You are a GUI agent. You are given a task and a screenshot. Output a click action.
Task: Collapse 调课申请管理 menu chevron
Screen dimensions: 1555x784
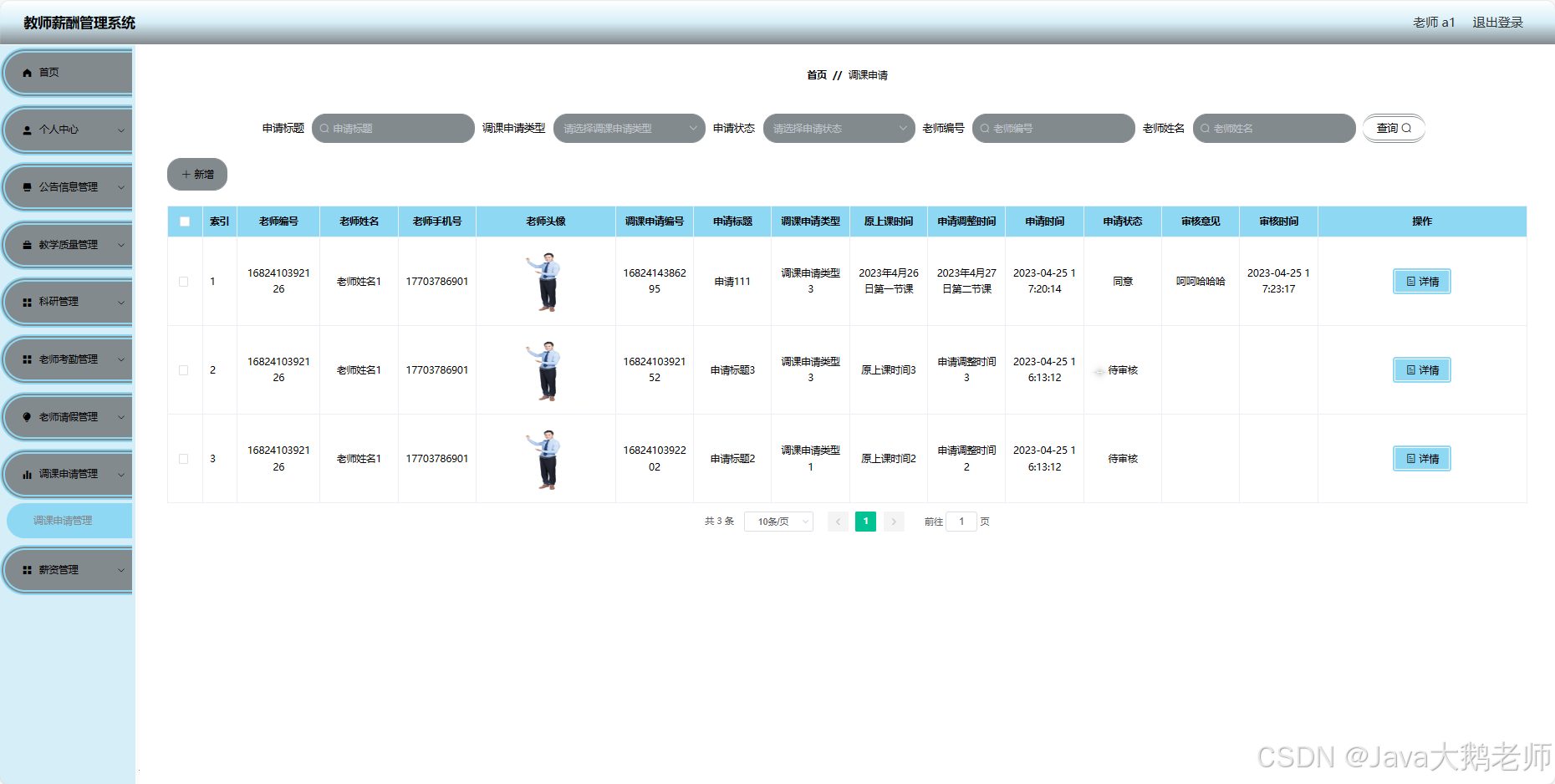(x=121, y=475)
